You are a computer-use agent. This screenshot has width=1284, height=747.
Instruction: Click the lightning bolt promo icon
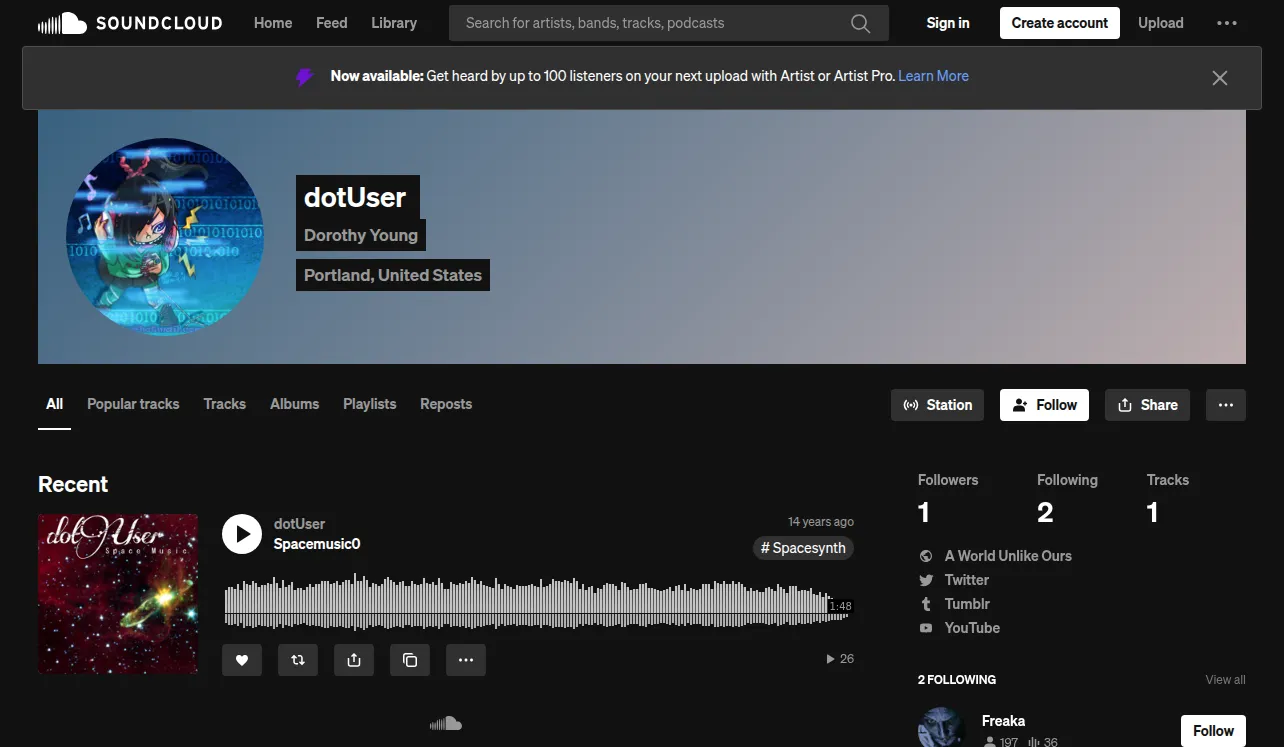(305, 77)
